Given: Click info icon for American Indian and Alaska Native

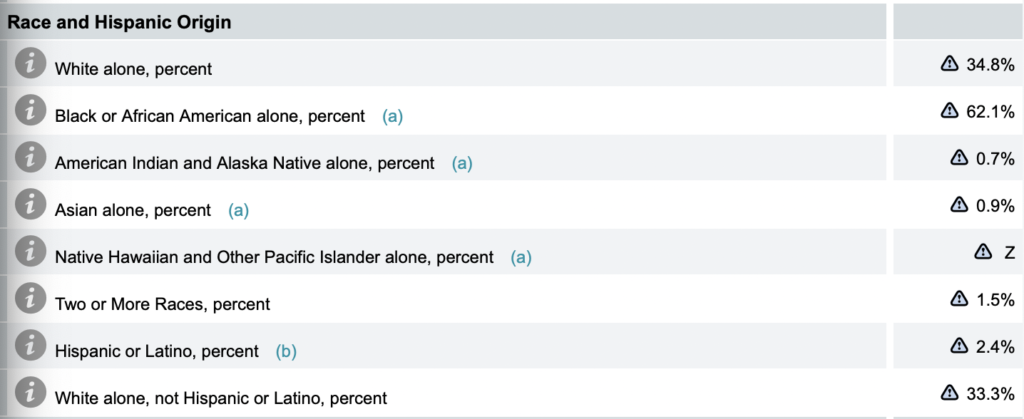Looking at the screenshot, I should point(30,157).
